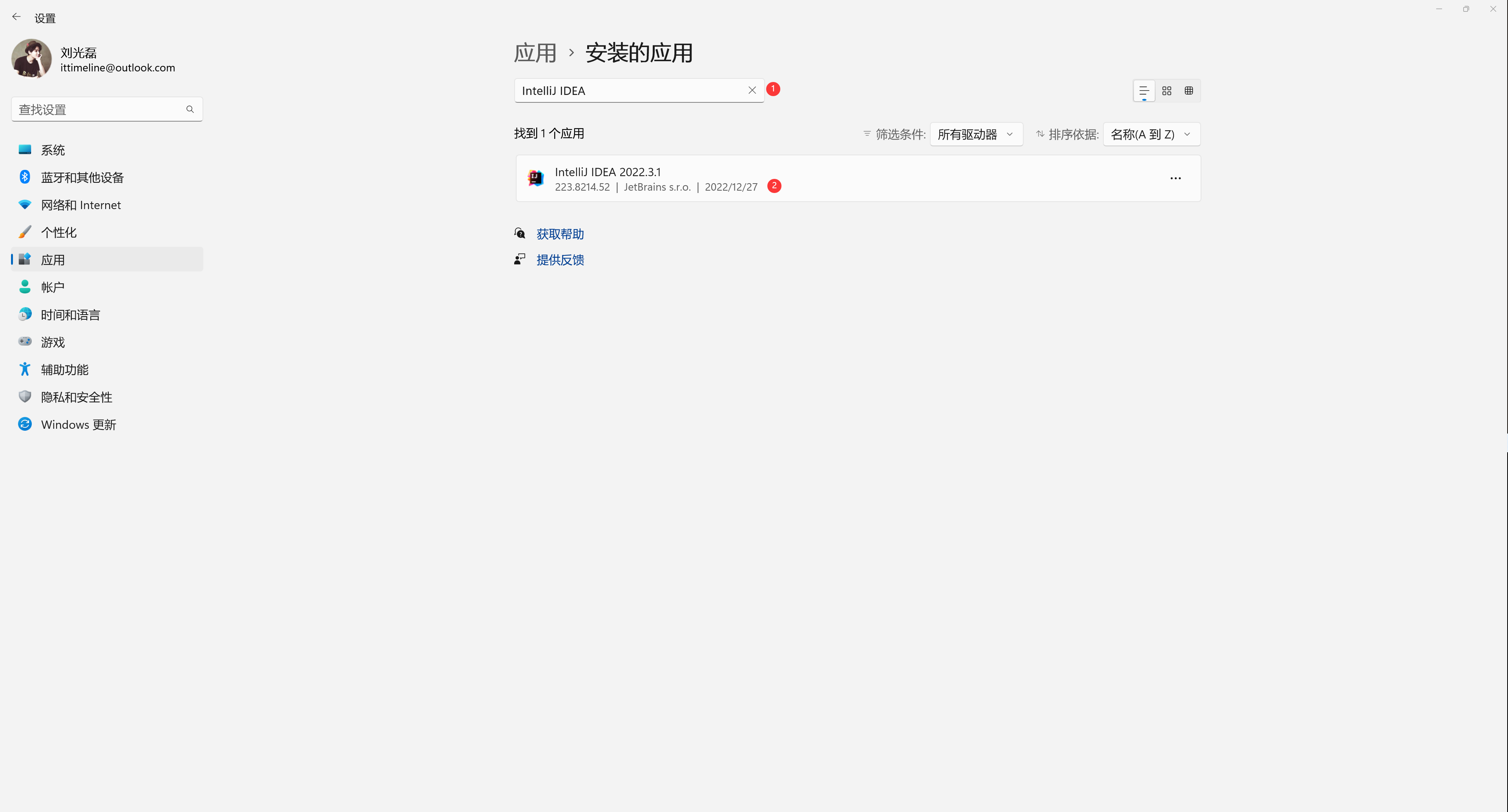Switch to list view layout
Screen dimensions: 1508x812
pyautogui.click(x=1144, y=91)
